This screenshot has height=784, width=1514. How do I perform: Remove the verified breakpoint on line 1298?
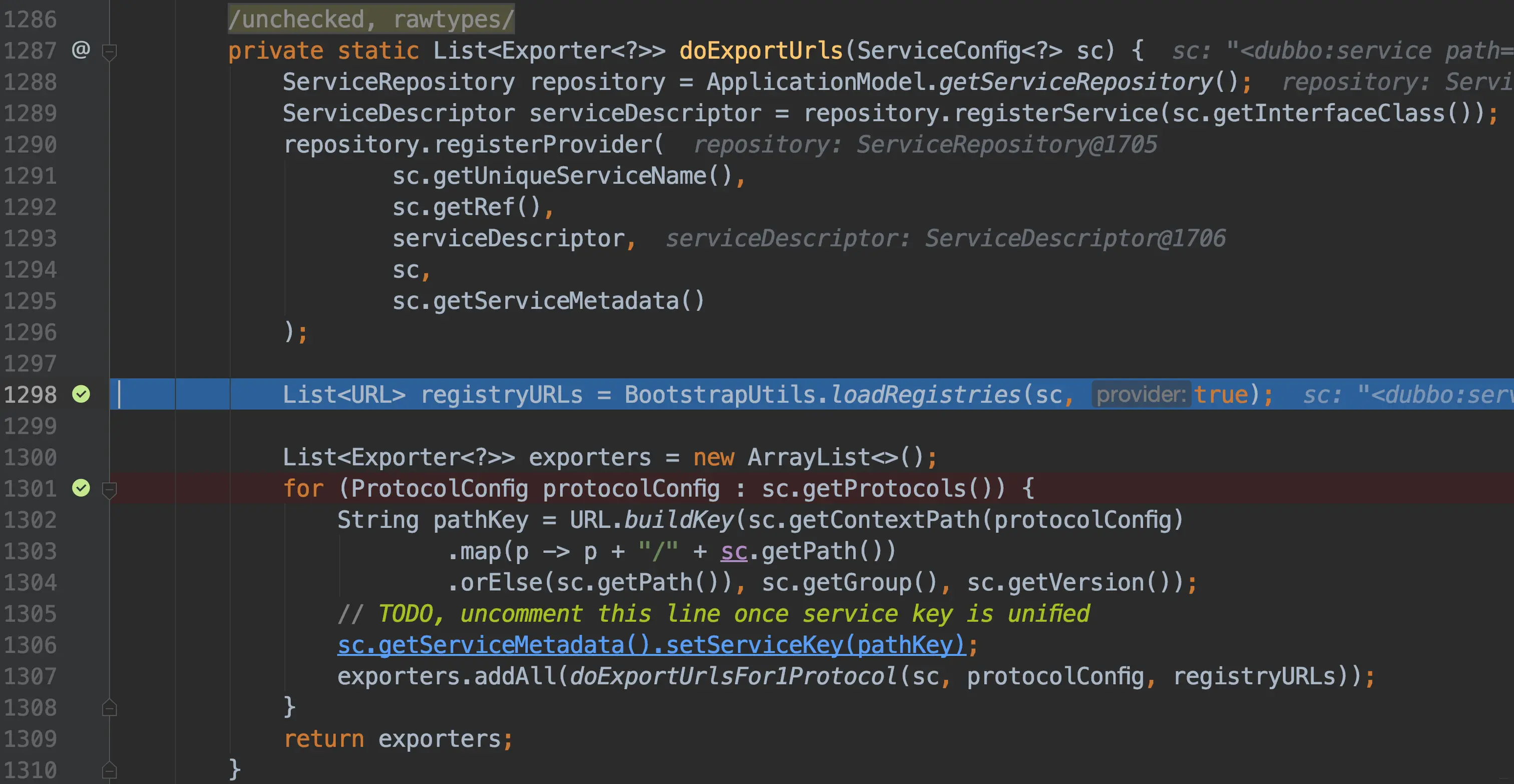(x=81, y=395)
